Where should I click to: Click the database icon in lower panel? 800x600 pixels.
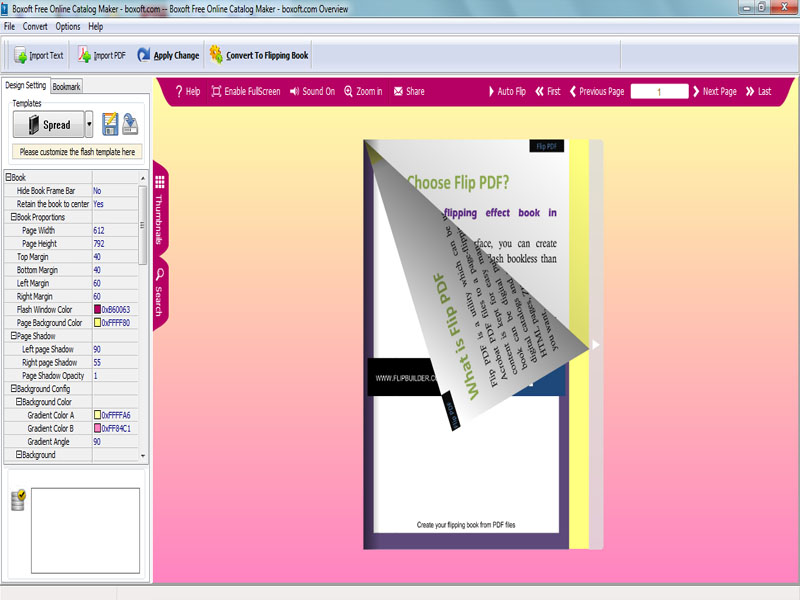click(x=18, y=501)
